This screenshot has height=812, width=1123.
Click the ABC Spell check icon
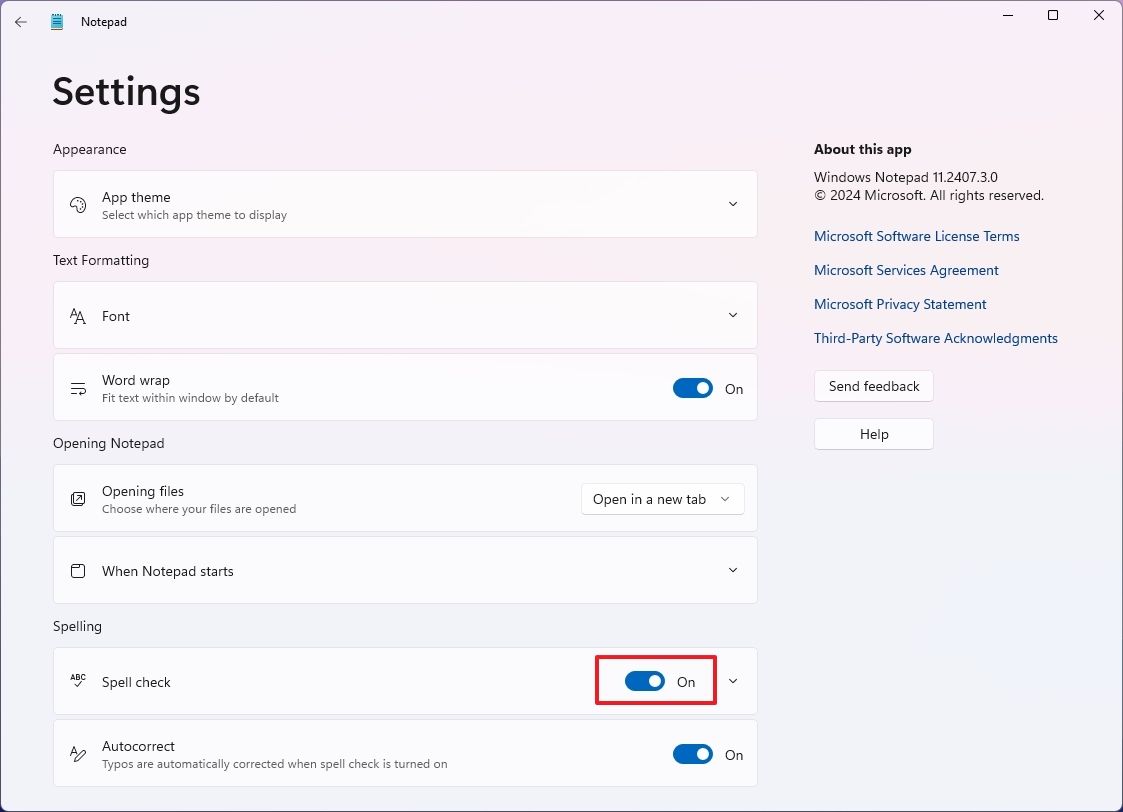click(x=77, y=680)
